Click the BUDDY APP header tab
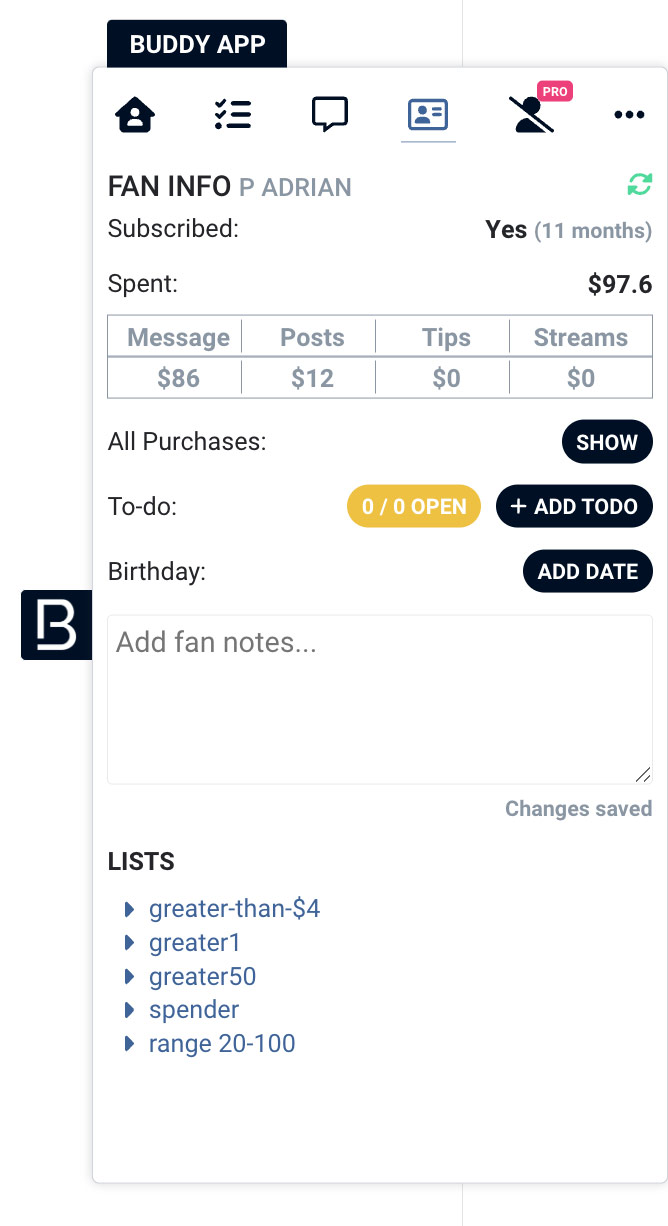This screenshot has height=1226, width=668. tap(197, 44)
